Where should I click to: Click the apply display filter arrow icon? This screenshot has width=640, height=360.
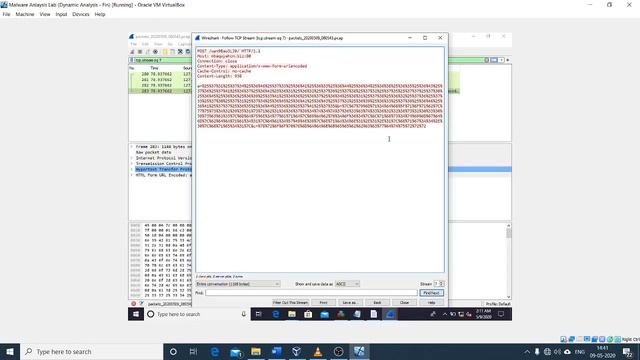coord(494,60)
